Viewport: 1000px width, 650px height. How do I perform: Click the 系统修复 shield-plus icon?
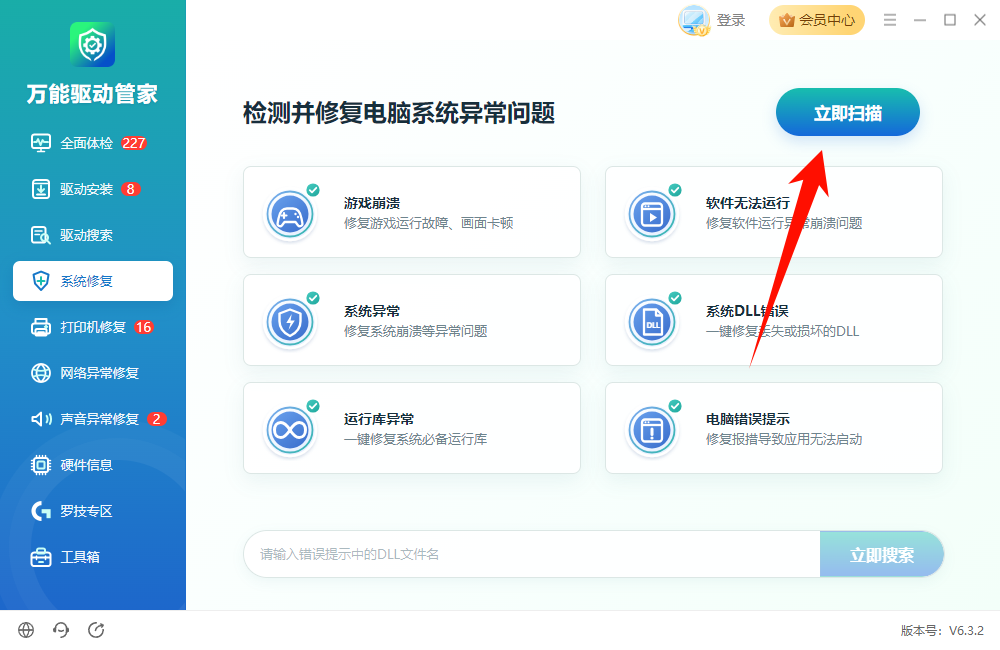[x=41, y=281]
